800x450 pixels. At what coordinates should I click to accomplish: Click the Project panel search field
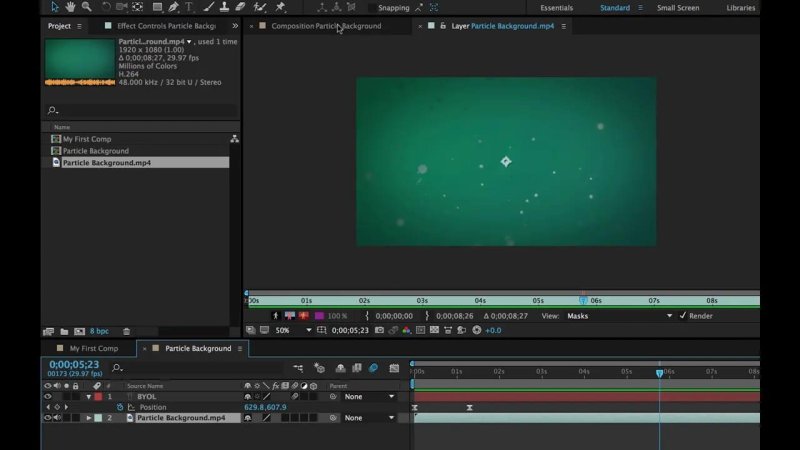(x=141, y=110)
